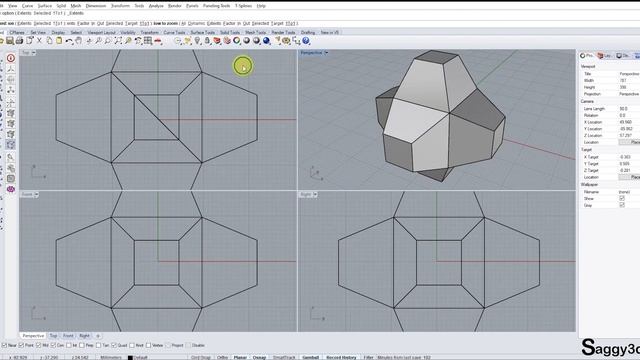Open the Right viewport title dropdown arrow
The height and width of the screenshot is (360, 640).
[315, 195]
